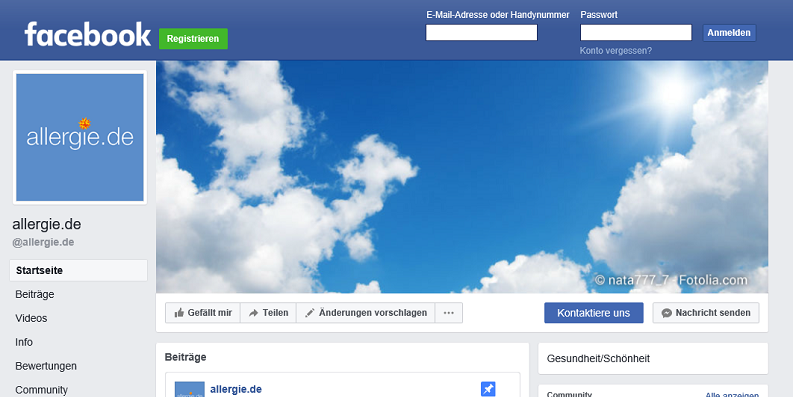Screen dimensions: 793x397
Task: Open the allergie.de post author link
Action: [x=236, y=389]
